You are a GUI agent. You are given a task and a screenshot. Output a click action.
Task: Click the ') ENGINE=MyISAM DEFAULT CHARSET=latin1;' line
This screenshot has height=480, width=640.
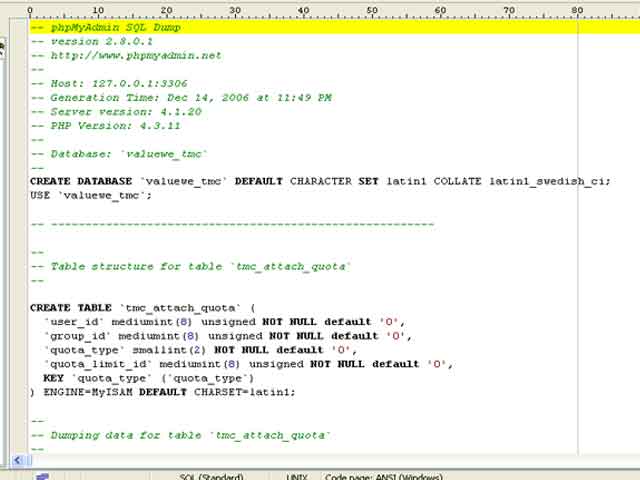[163, 392]
